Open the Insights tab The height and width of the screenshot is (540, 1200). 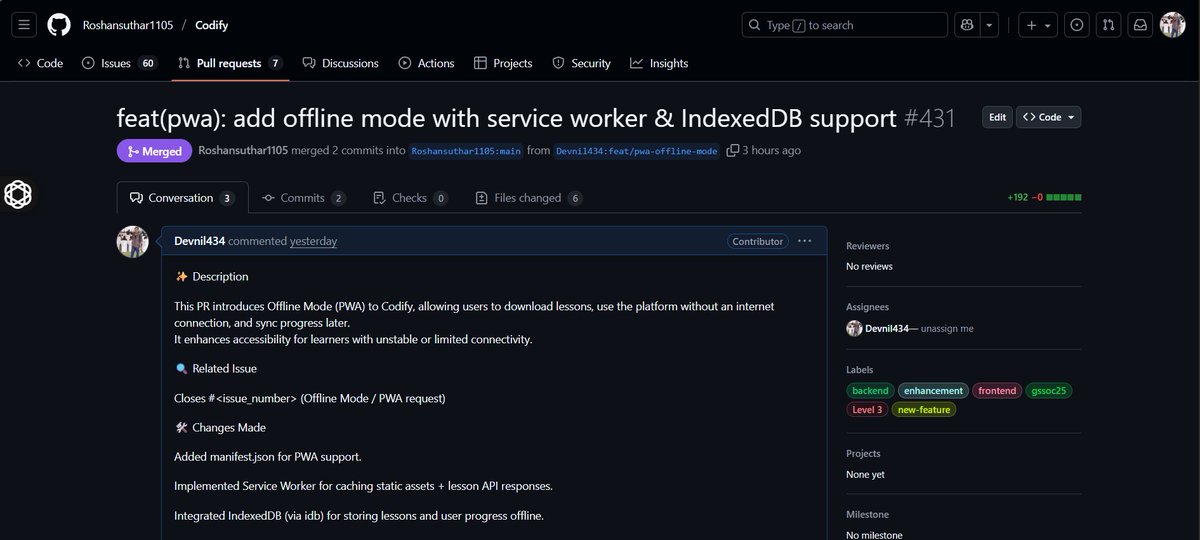pos(659,63)
